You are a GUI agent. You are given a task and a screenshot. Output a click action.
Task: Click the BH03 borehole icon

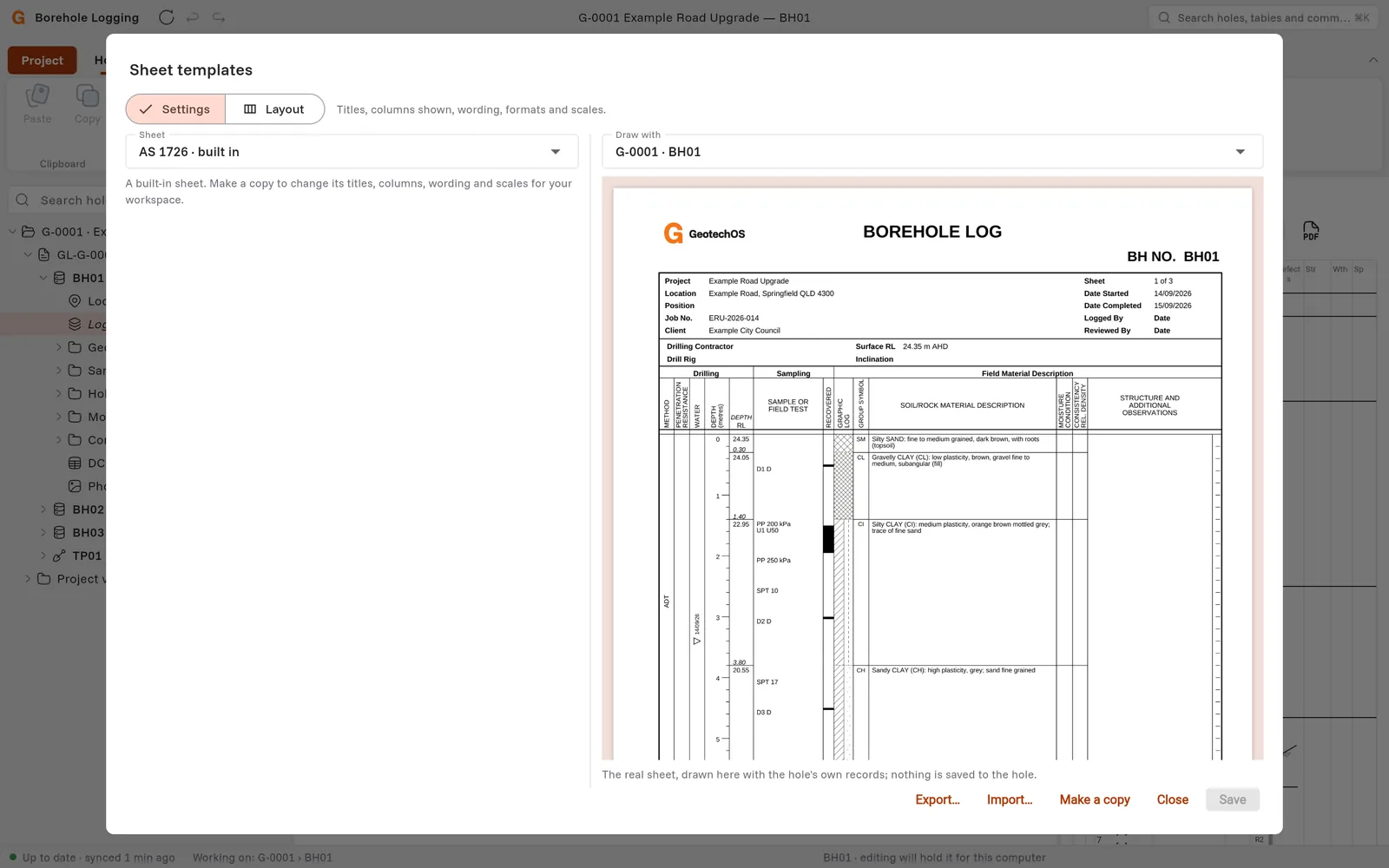click(59, 532)
